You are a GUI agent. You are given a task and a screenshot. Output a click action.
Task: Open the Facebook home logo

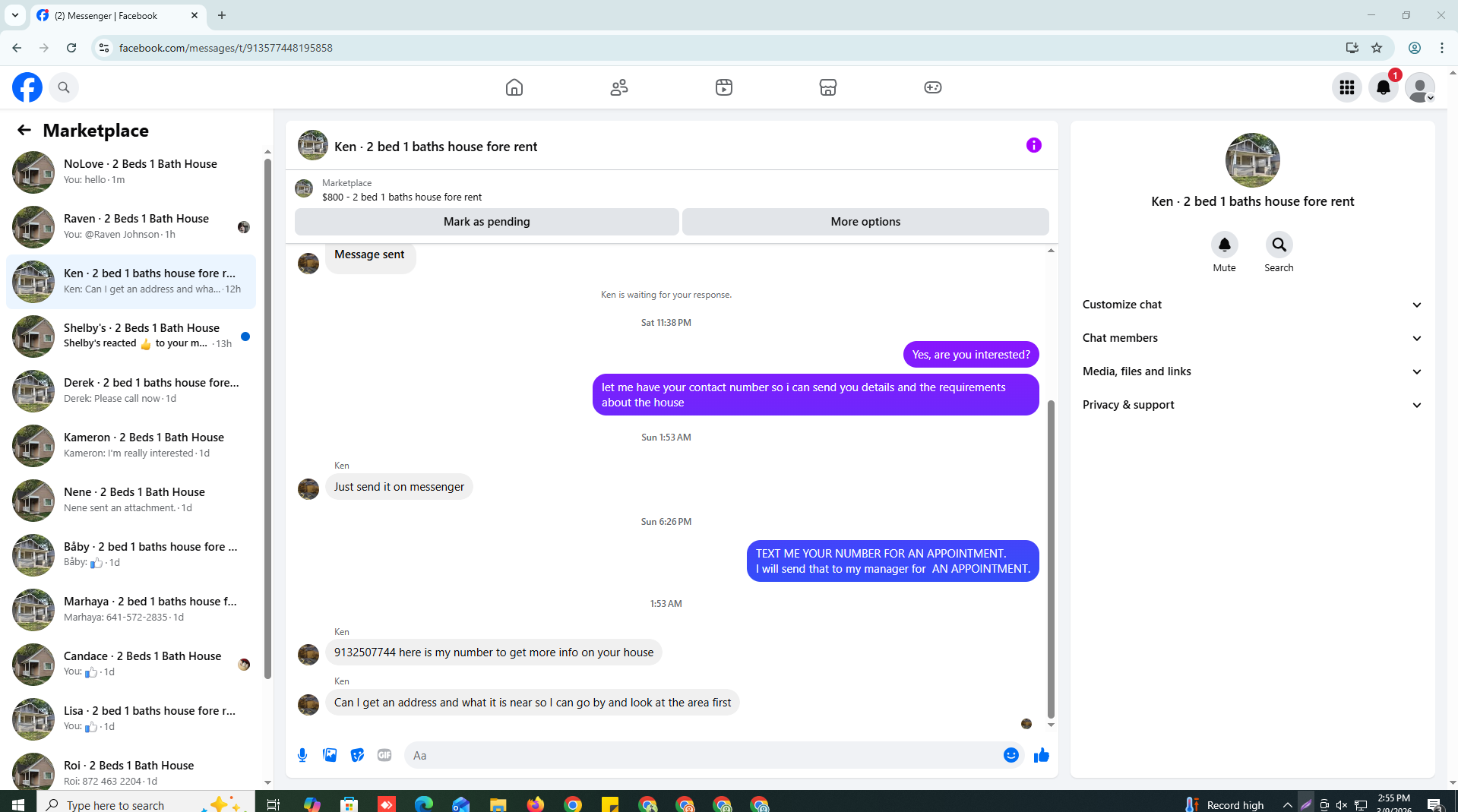27,87
